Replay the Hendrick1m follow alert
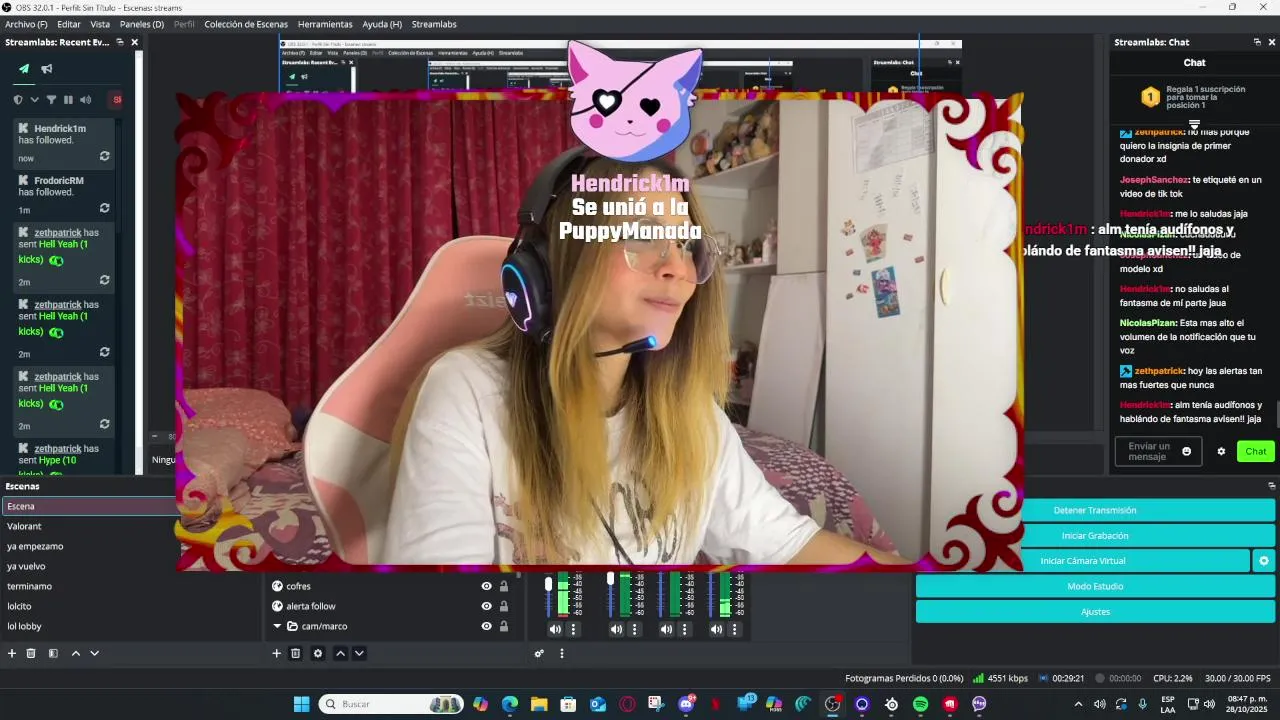Image resolution: width=1280 pixels, height=720 pixels. pos(104,157)
